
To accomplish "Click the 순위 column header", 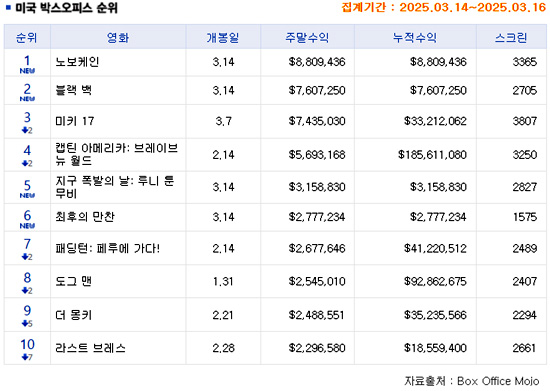I will [x=27, y=37].
